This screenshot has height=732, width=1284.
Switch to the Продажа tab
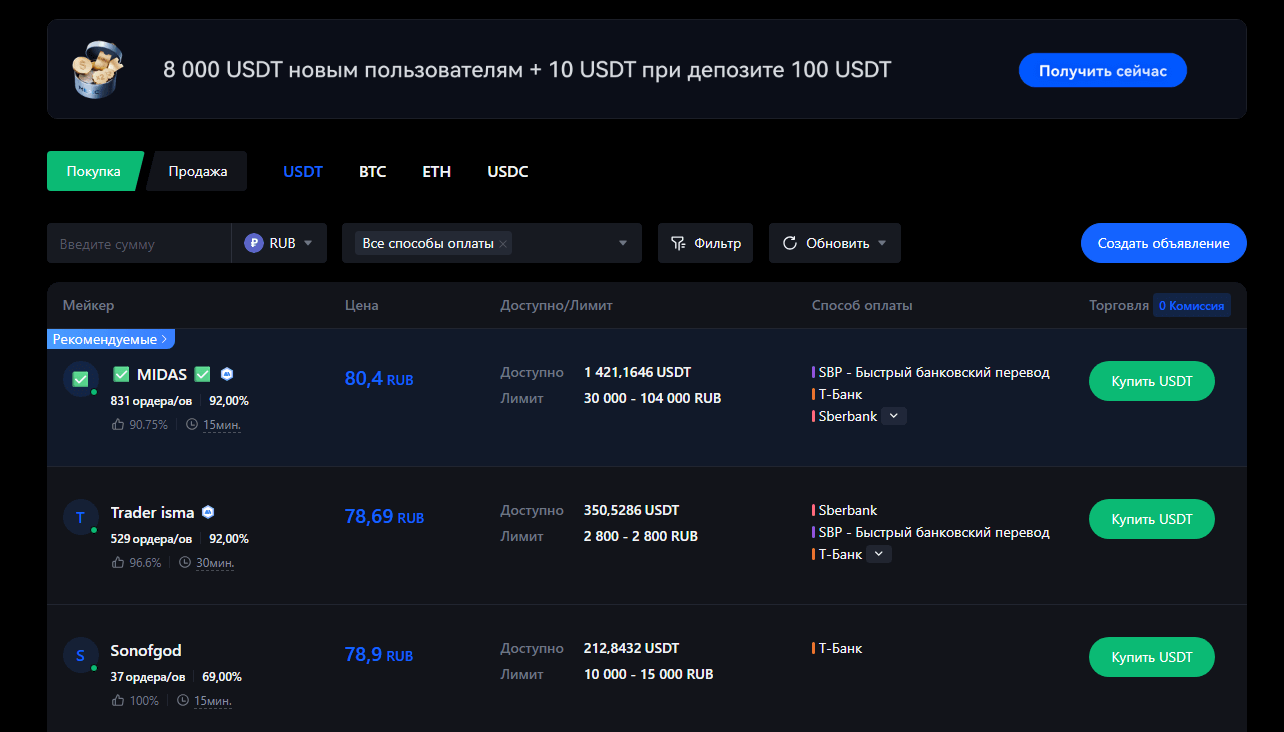click(197, 171)
